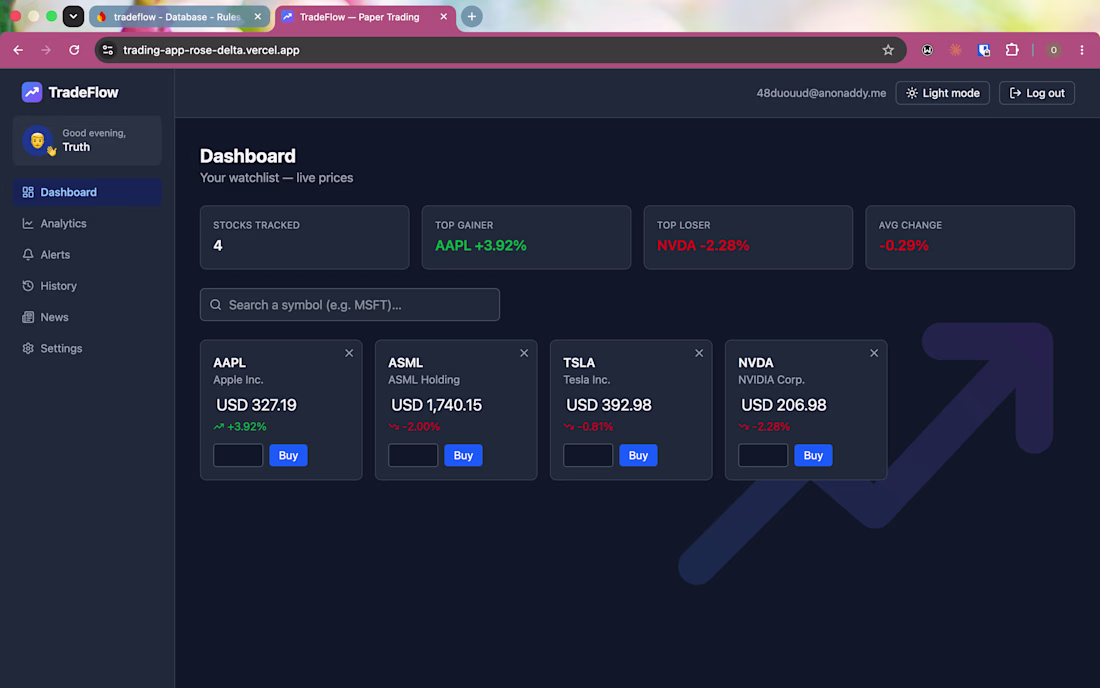This screenshot has height=688, width=1100.
Task: Close the TradeFlow Paper Trading tab
Action: pos(443,16)
